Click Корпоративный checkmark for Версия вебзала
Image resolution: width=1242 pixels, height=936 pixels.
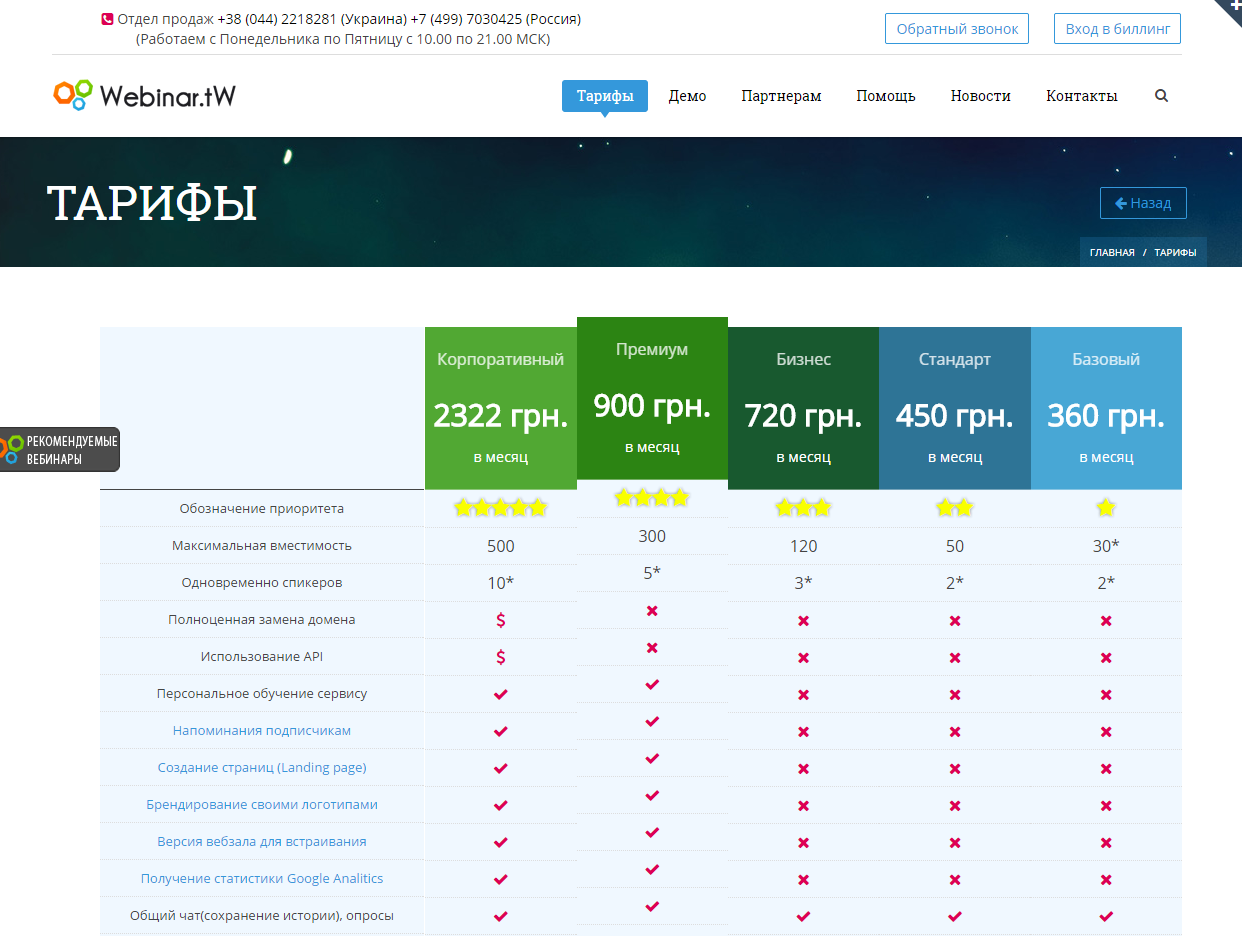click(501, 842)
